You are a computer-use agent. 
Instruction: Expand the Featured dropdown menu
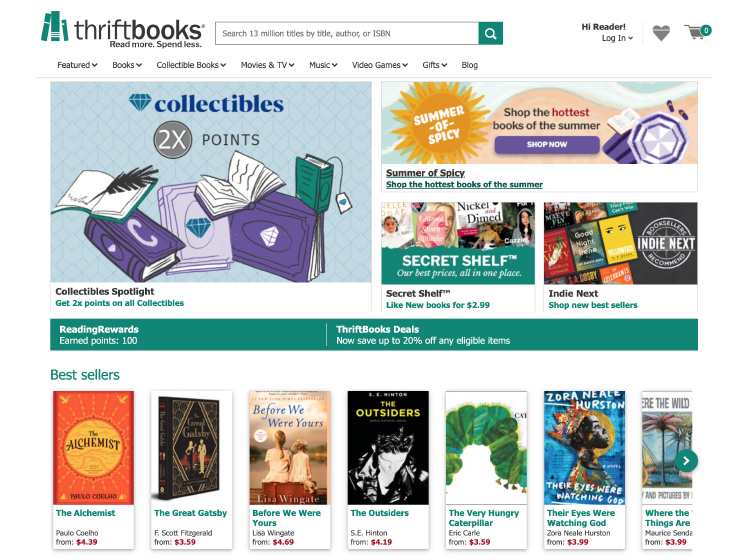(77, 65)
